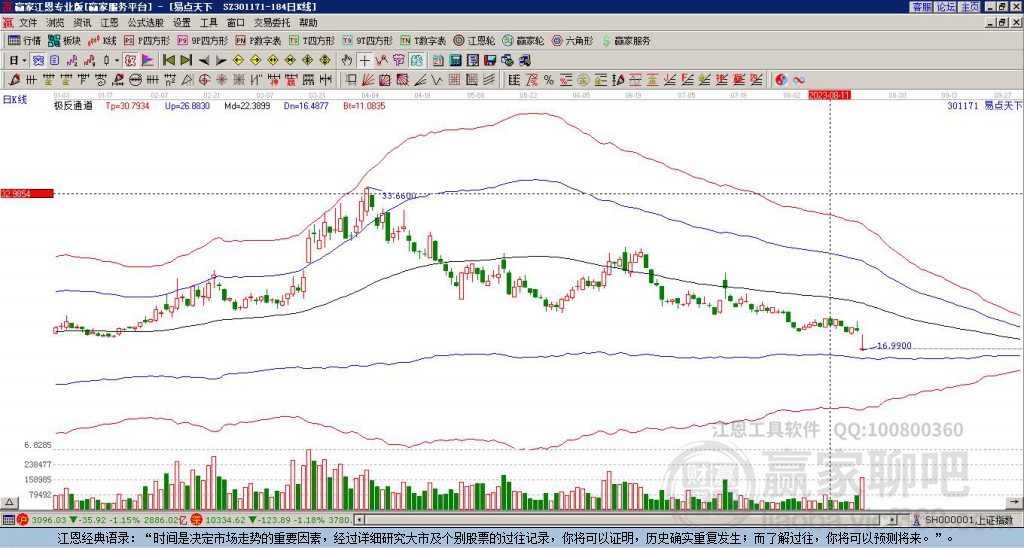Launch the 江恩轮 Gann wheel

(474, 40)
